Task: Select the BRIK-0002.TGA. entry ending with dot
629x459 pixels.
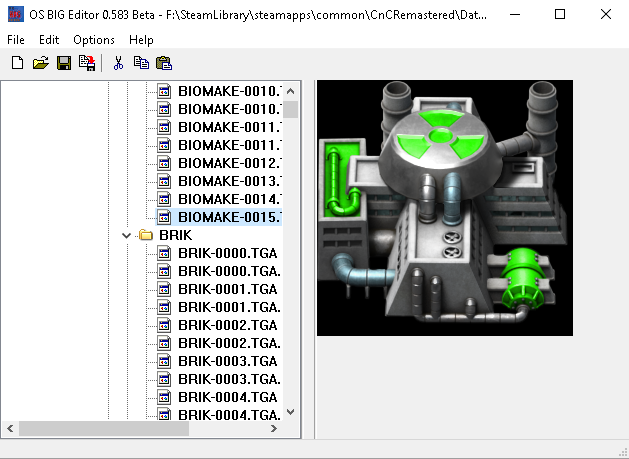Action: 229,343
